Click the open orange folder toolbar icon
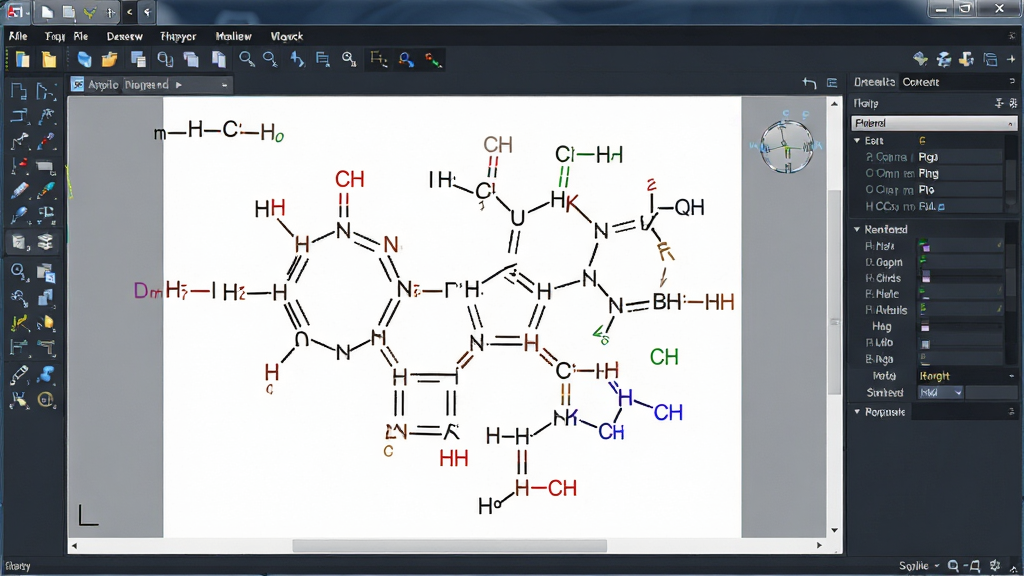The width and height of the screenshot is (1024, 576). click(x=110, y=60)
